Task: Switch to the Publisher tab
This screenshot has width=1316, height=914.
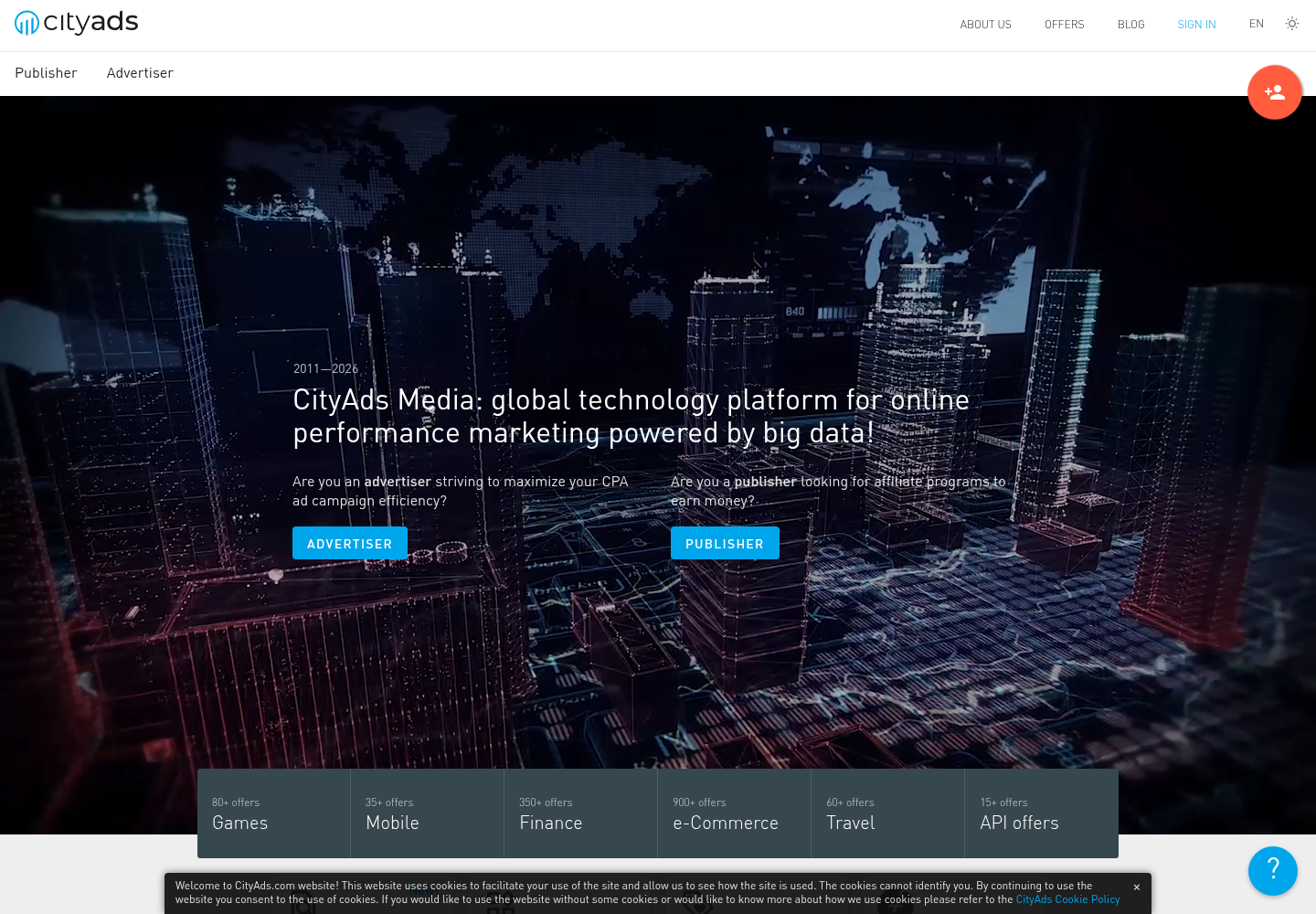Action: pyautogui.click(x=46, y=73)
